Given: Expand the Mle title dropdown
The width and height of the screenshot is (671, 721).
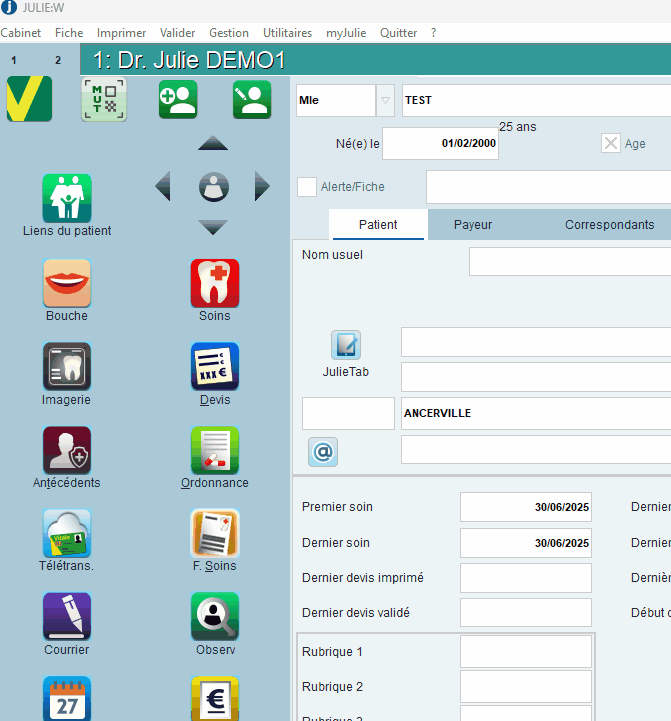Looking at the screenshot, I should [385, 100].
